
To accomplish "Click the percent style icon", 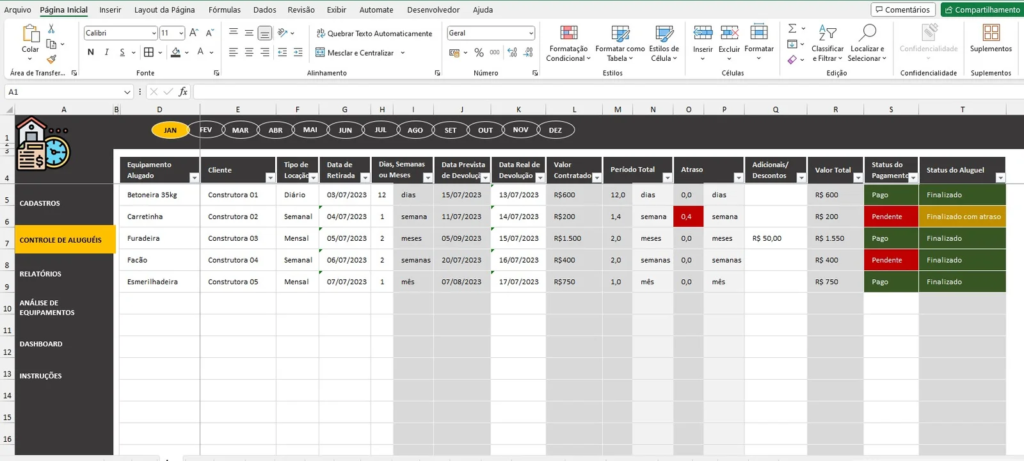I will (479, 53).
